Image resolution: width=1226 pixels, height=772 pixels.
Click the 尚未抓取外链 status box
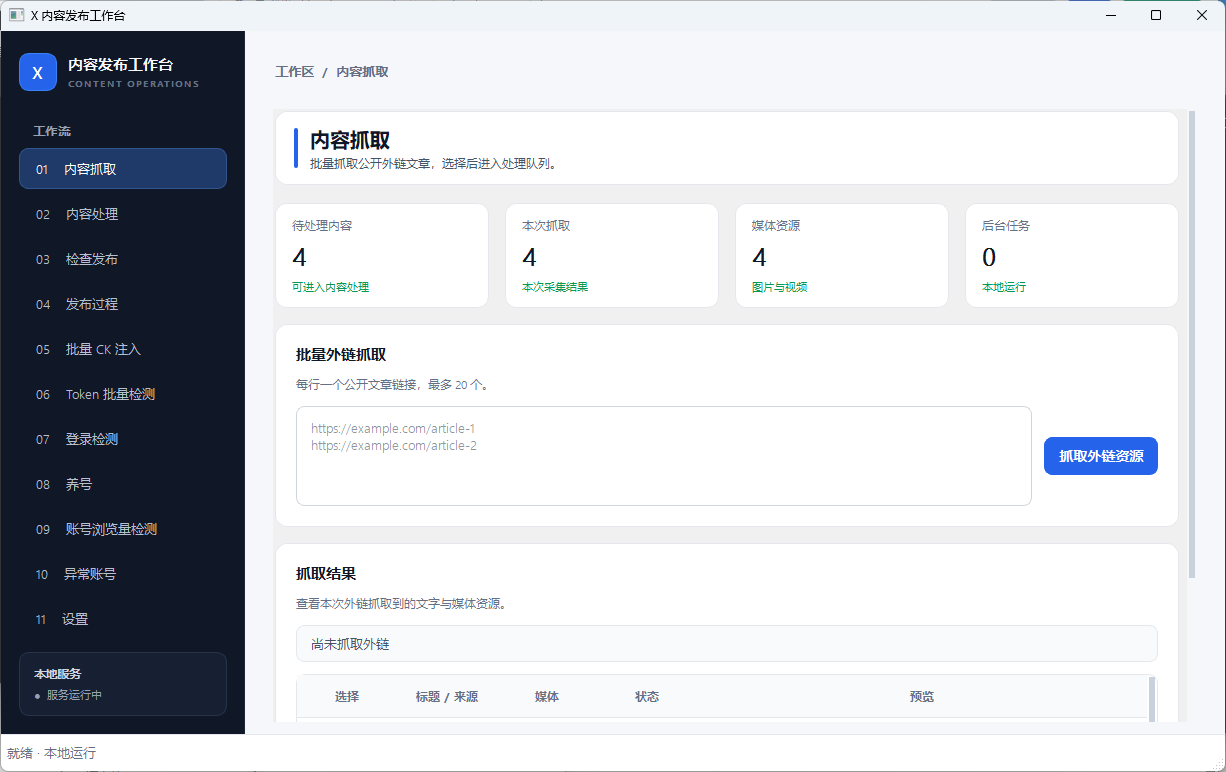click(x=727, y=644)
